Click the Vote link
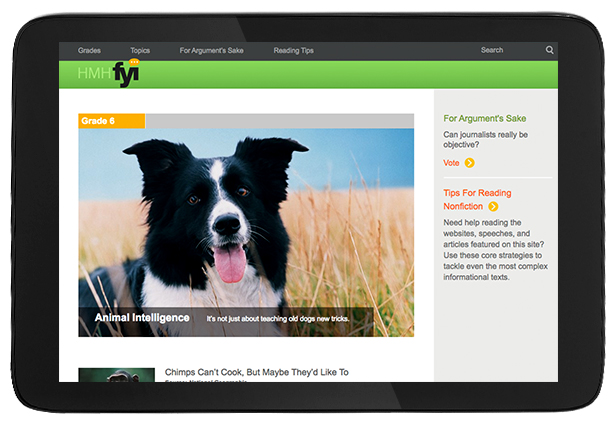 click(451, 163)
